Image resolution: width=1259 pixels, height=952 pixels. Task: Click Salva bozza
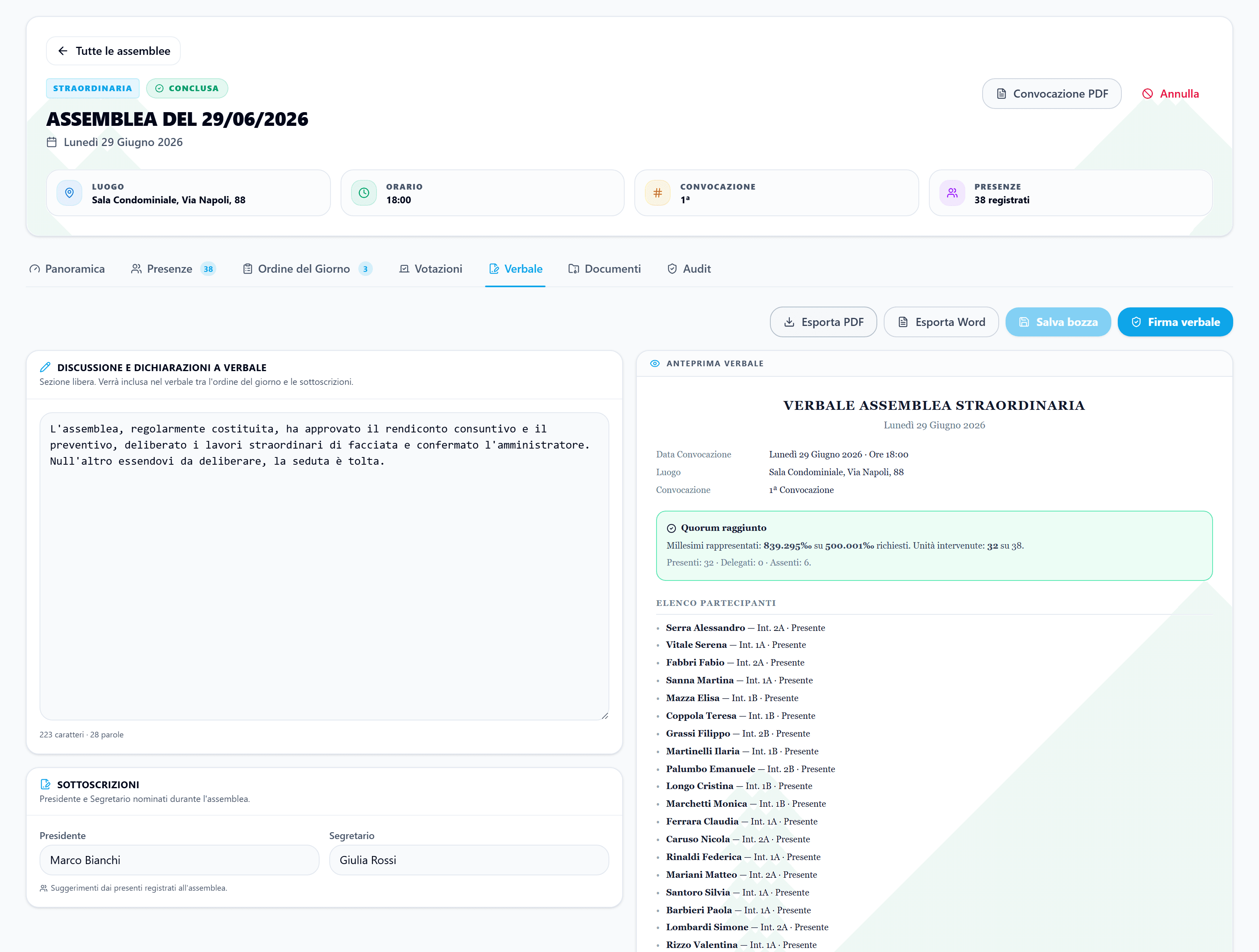coord(1058,322)
